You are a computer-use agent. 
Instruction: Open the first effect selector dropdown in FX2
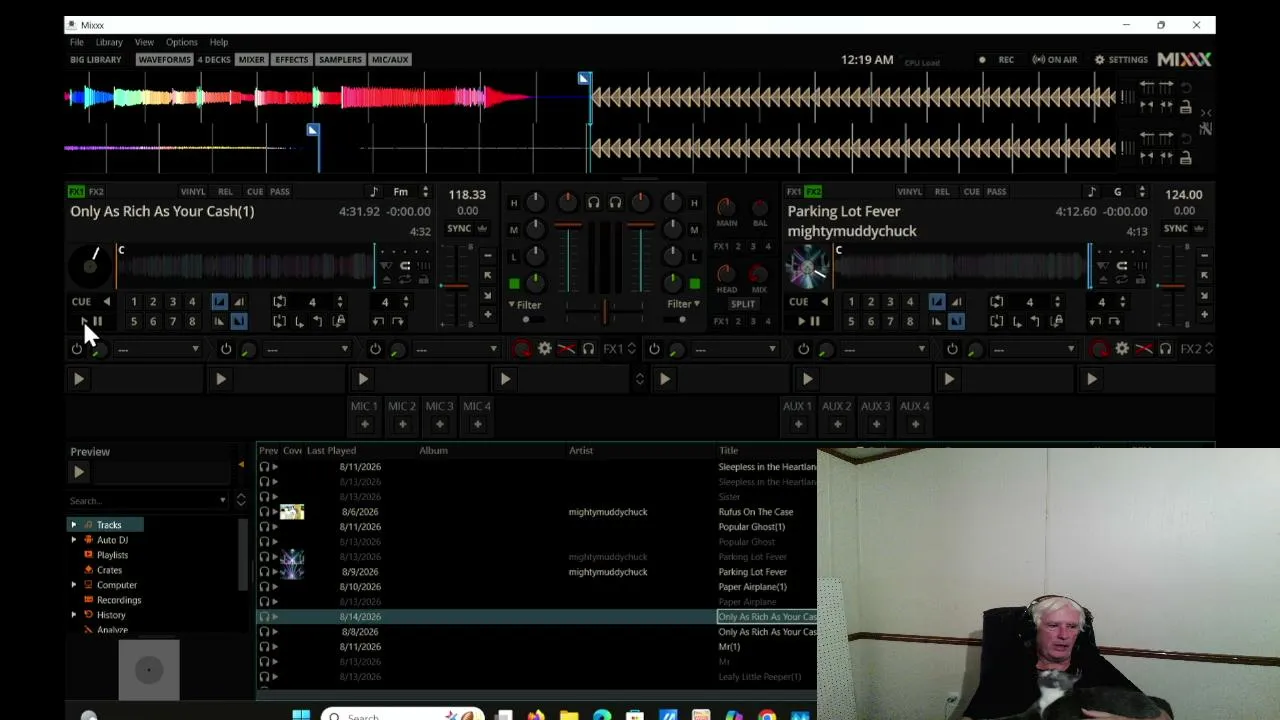tap(736, 349)
